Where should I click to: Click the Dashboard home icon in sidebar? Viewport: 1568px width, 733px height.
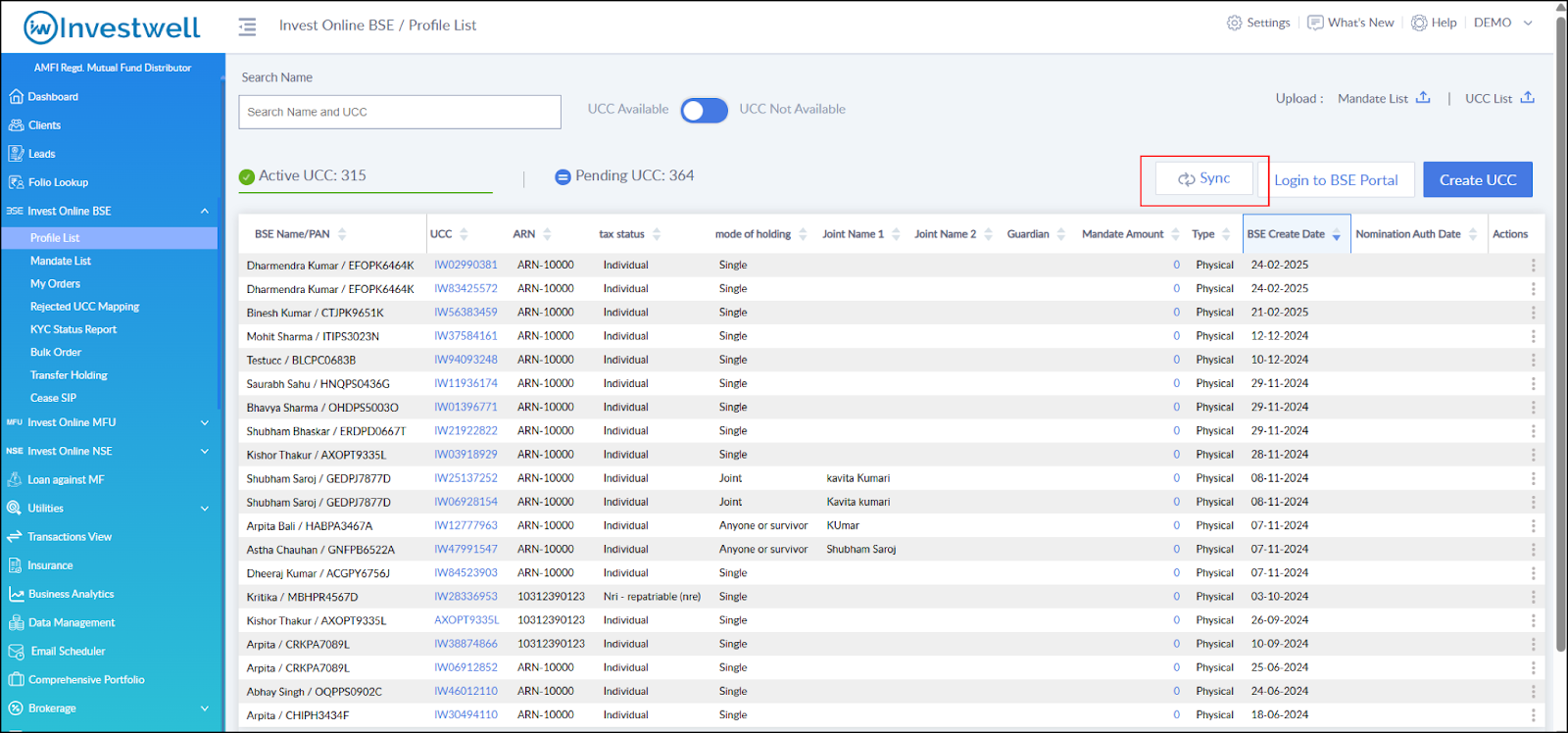pyautogui.click(x=16, y=96)
